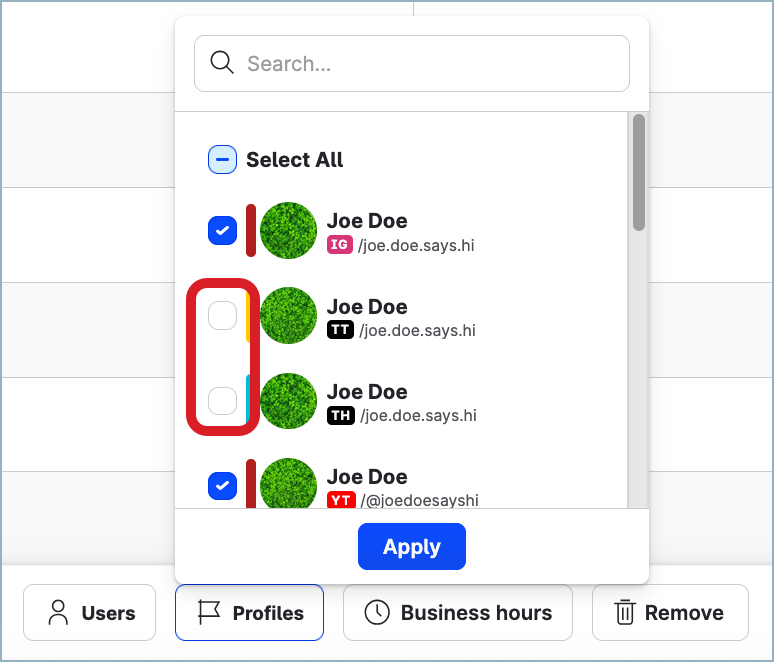The image size is (774, 662).
Task: Uncheck the YouTube Joe Doe profile checkbox
Action: [x=222, y=486]
